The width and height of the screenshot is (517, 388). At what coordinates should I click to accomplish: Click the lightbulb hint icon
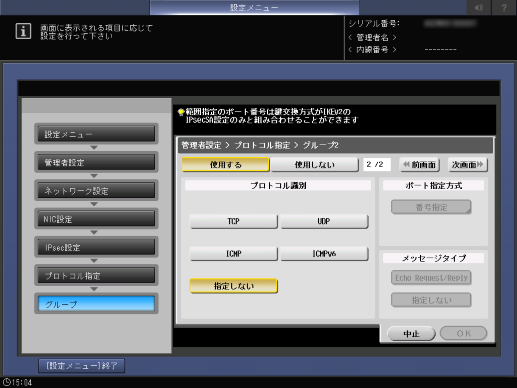(x=181, y=112)
